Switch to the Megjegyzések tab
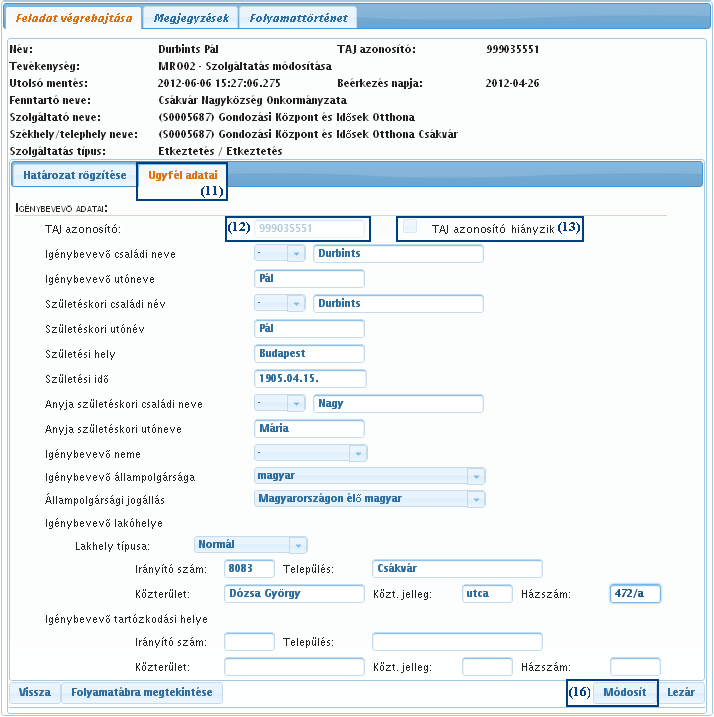Viewport: 714px width, 717px height. click(191, 18)
